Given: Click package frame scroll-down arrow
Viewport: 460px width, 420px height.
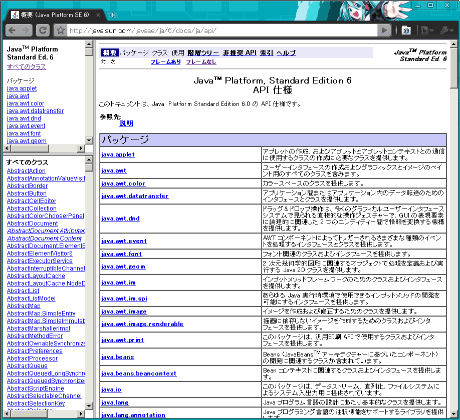Looking at the screenshot, I should [89, 140].
